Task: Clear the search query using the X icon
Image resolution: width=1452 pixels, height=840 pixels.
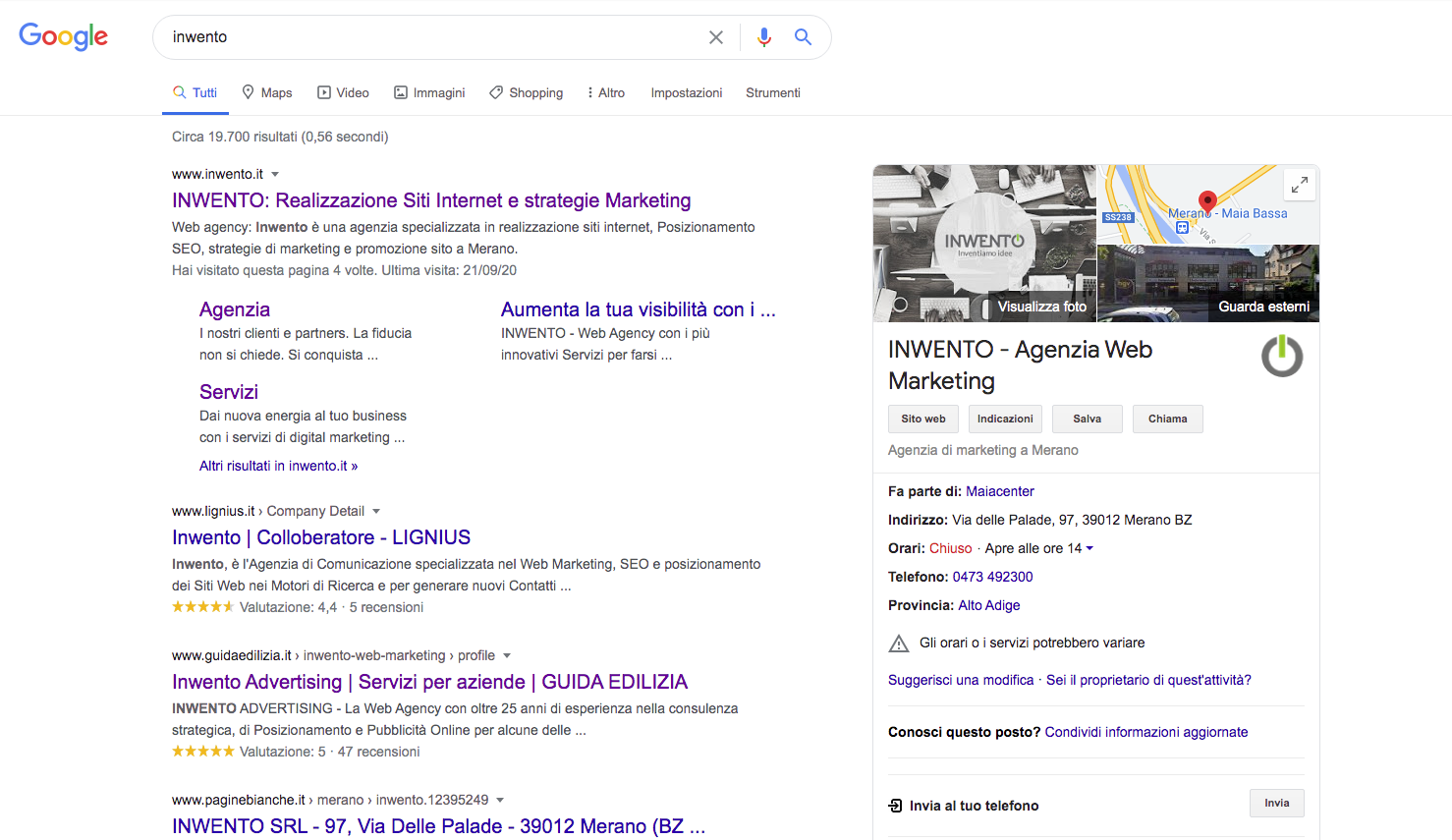Action: coord(716,36)
